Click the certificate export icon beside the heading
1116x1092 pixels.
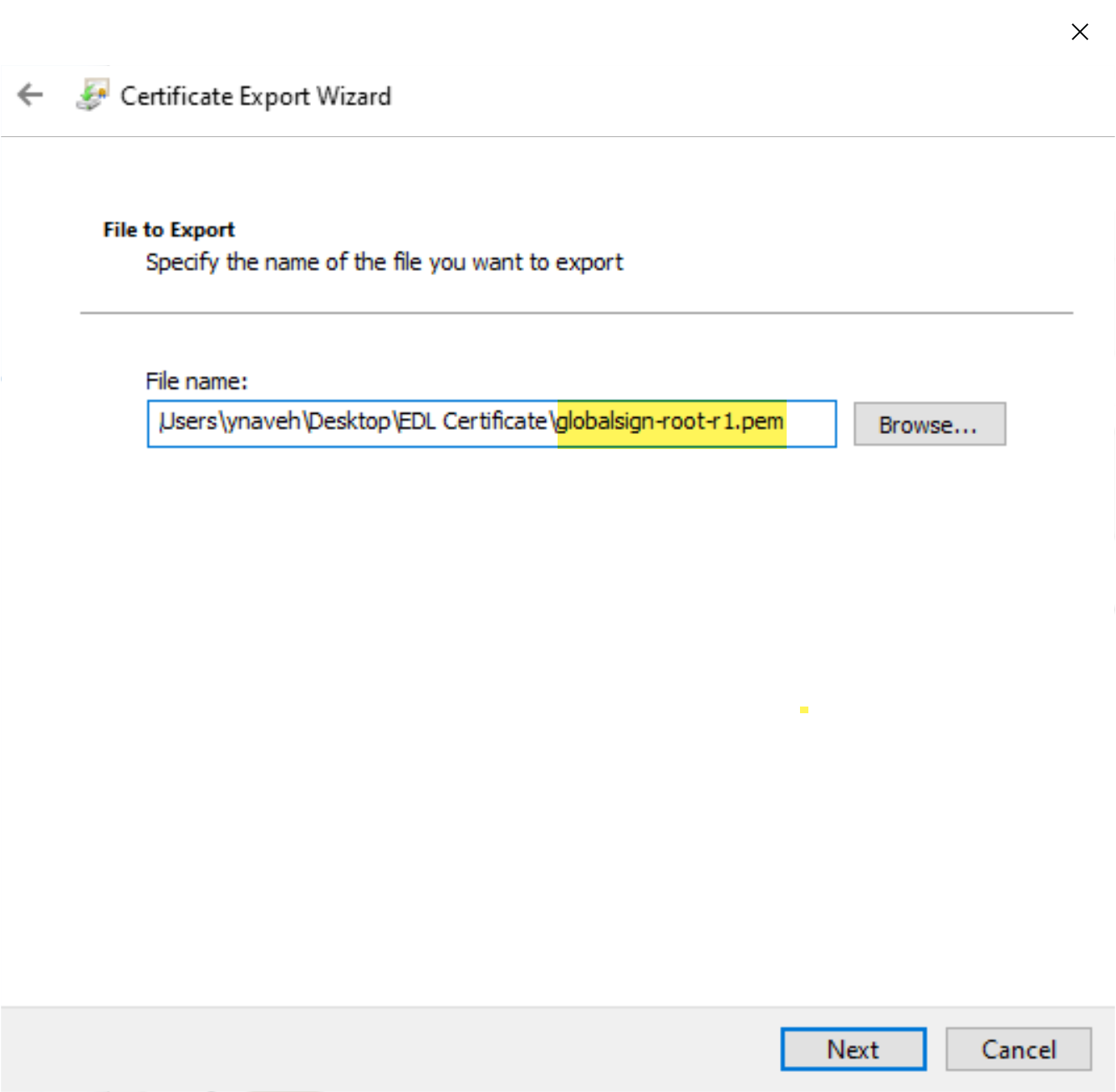pyautogui.click(x=92, y=94)
